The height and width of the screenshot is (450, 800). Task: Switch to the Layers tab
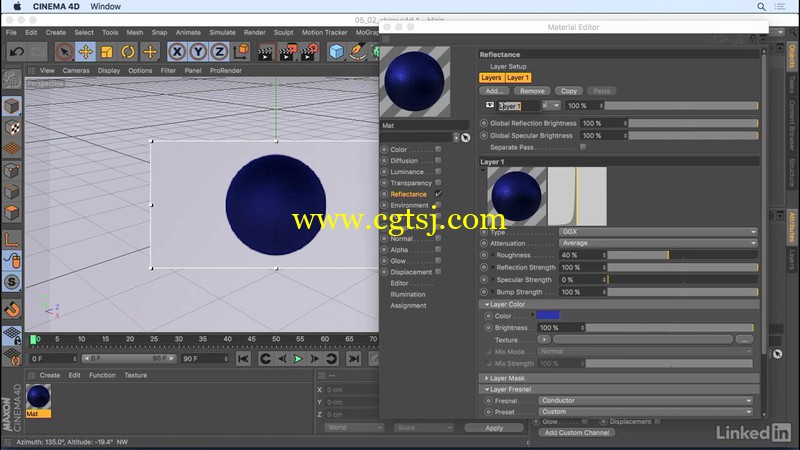click(x=491, y=78)
